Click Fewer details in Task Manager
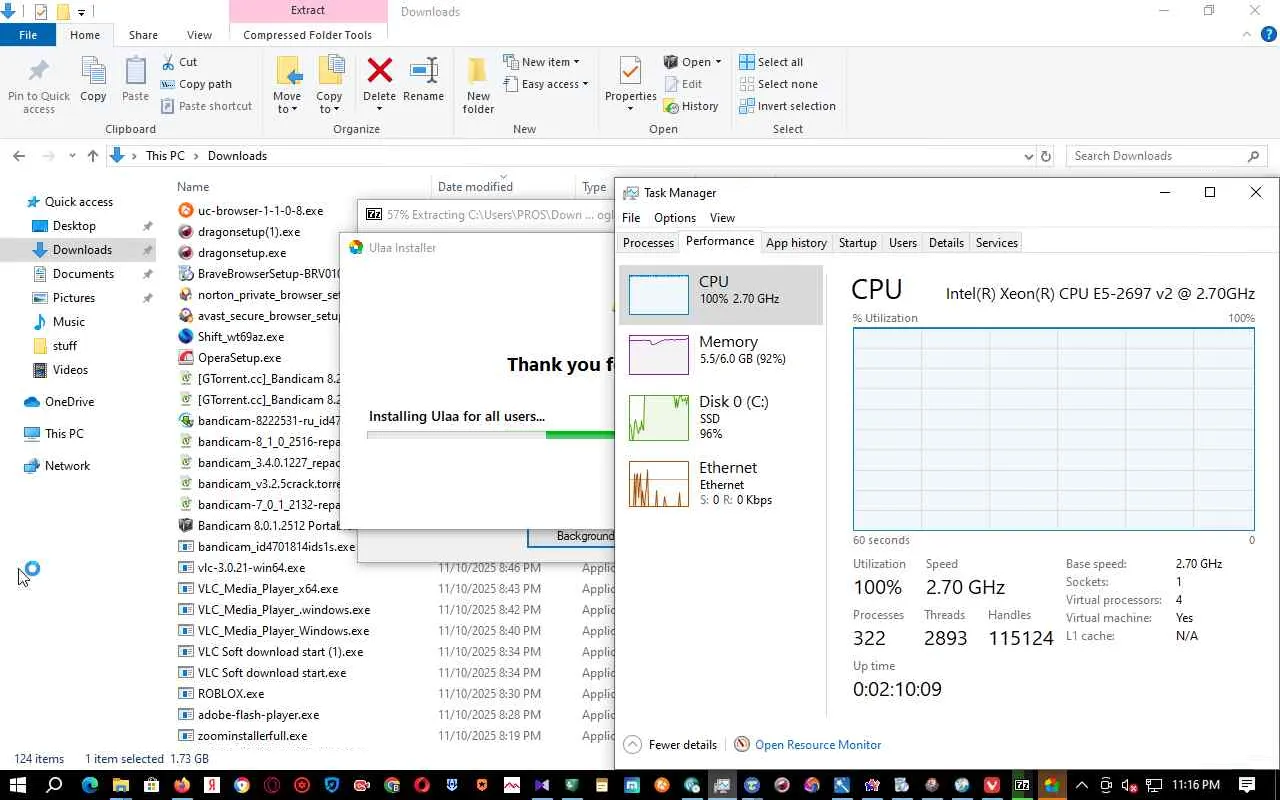1280x800 pixels. 670,745
